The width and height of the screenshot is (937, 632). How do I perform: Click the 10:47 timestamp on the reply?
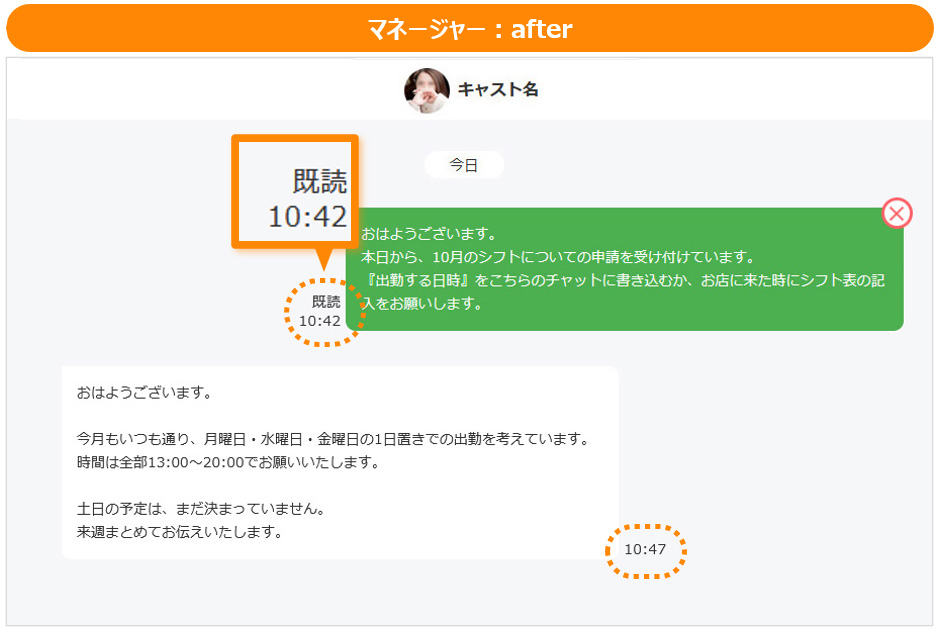[645, 550]
